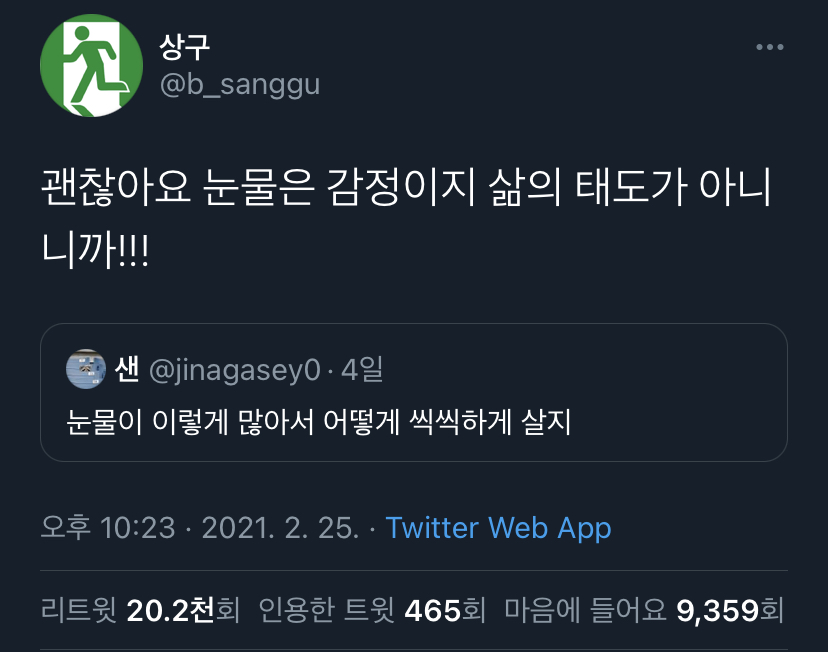The image size is (828, 652).
Task: Click the Twitter Web App source link
Action: click(x=498, y=528)
